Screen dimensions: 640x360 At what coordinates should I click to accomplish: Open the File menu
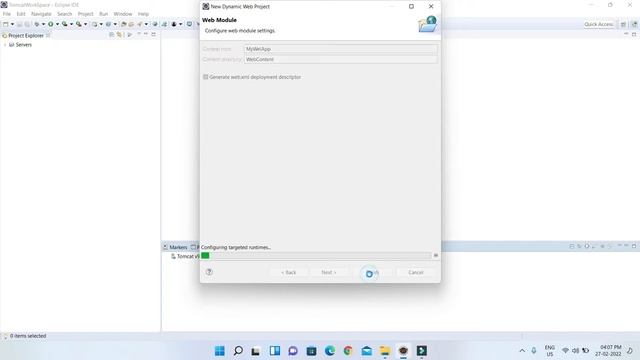coord(7,14)
